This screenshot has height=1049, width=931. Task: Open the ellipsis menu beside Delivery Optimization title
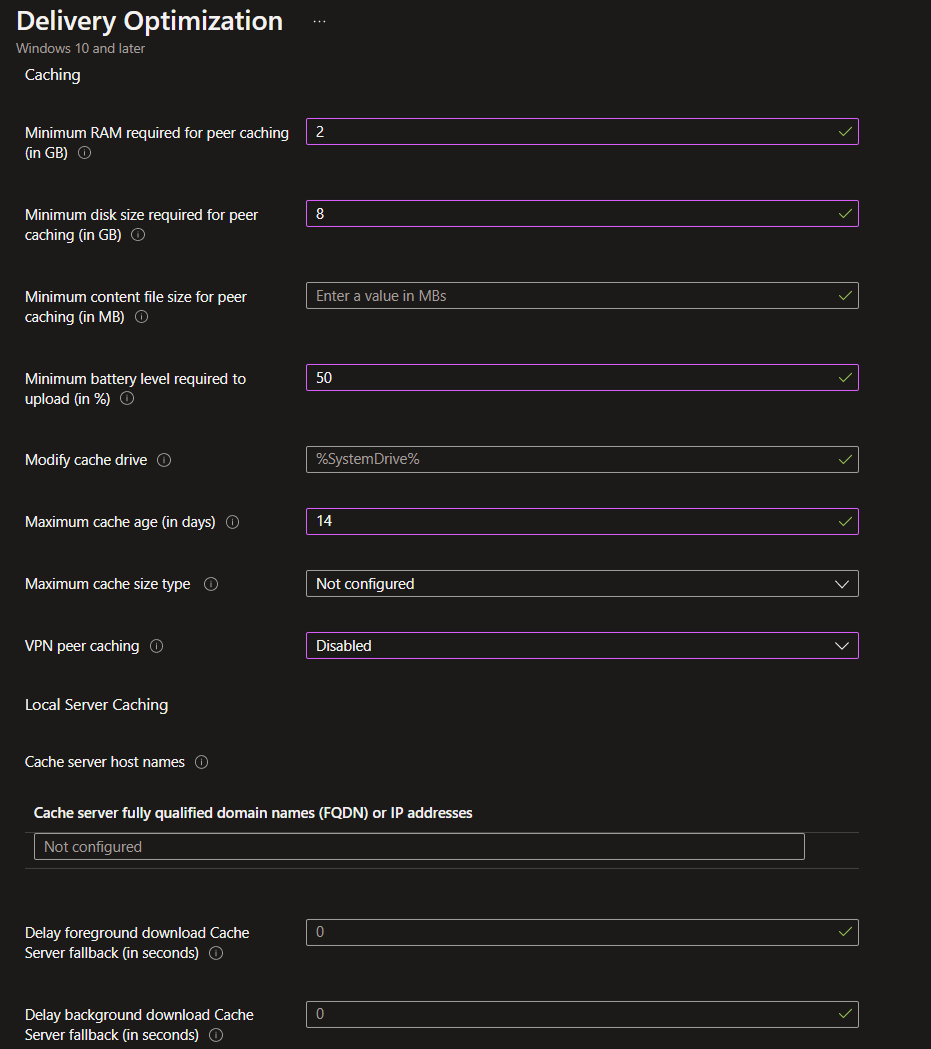coord(320,21)
